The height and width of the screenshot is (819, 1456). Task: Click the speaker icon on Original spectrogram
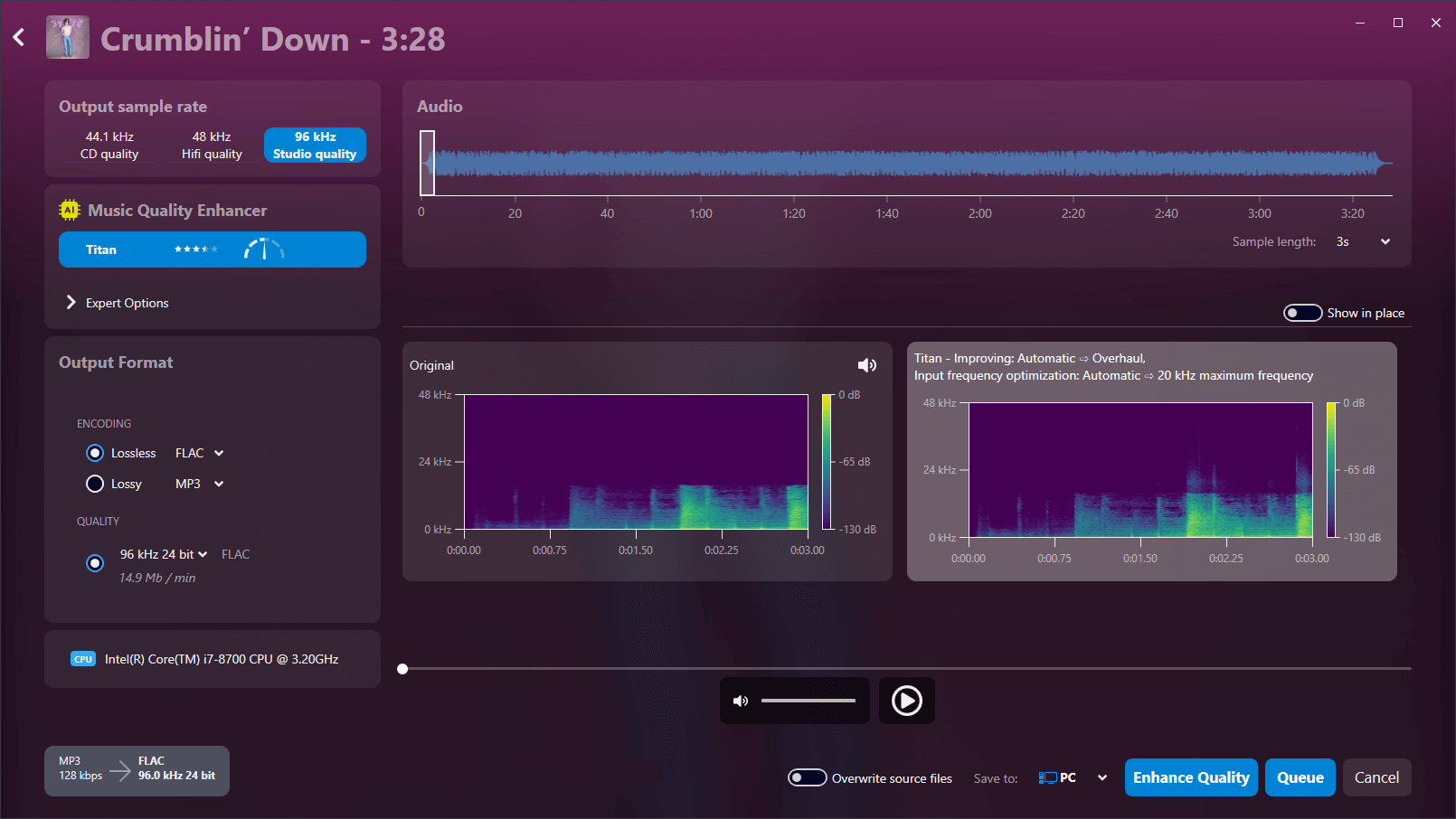click(866, 365)
